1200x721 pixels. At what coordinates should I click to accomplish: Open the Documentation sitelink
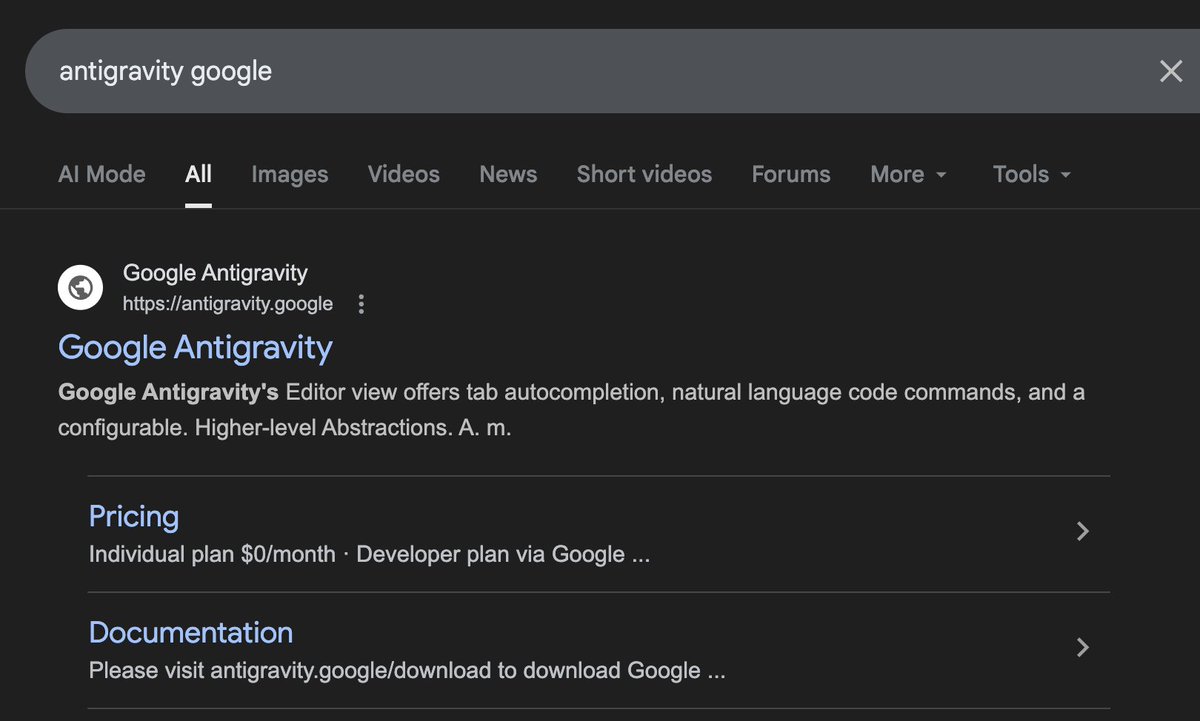pyautogui.click(x=191, y=632)
